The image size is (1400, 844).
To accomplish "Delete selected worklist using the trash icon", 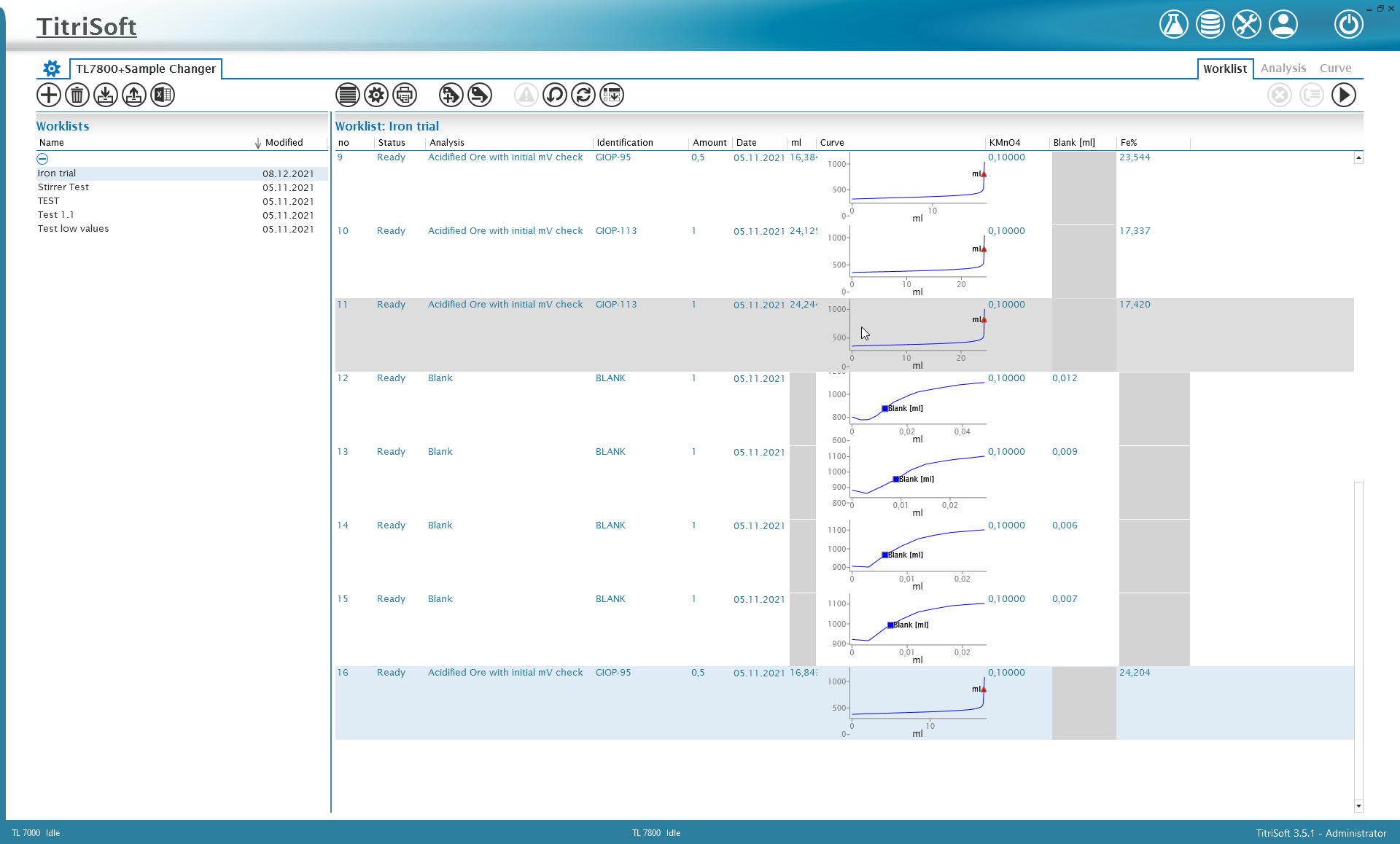I will [x=77, y=95].
